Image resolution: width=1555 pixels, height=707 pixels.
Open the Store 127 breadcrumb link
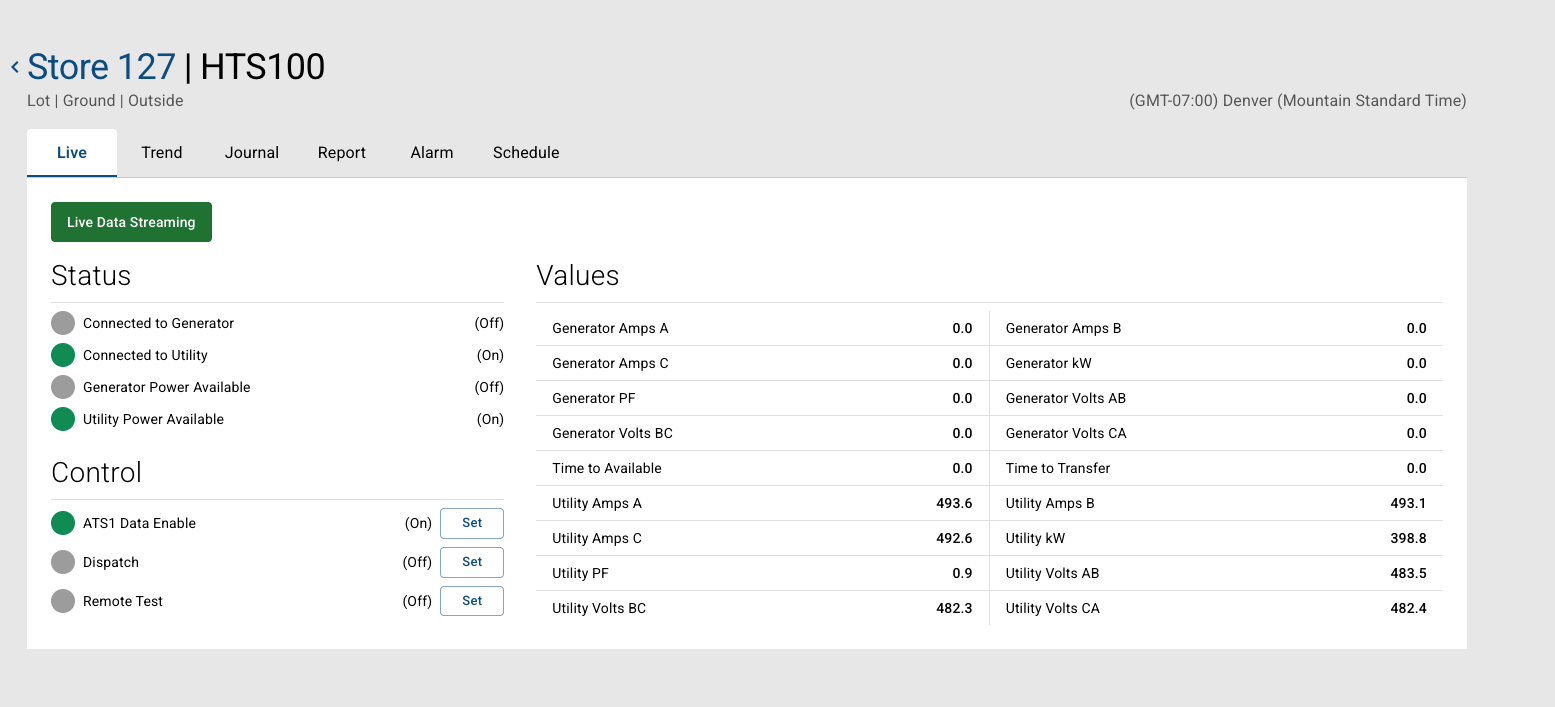pos(101,67)
